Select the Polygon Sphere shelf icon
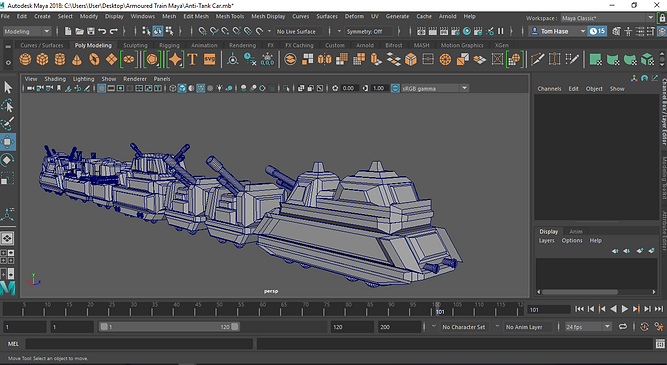The height and width of the screenshot is (365, 667). pos(25,60)
